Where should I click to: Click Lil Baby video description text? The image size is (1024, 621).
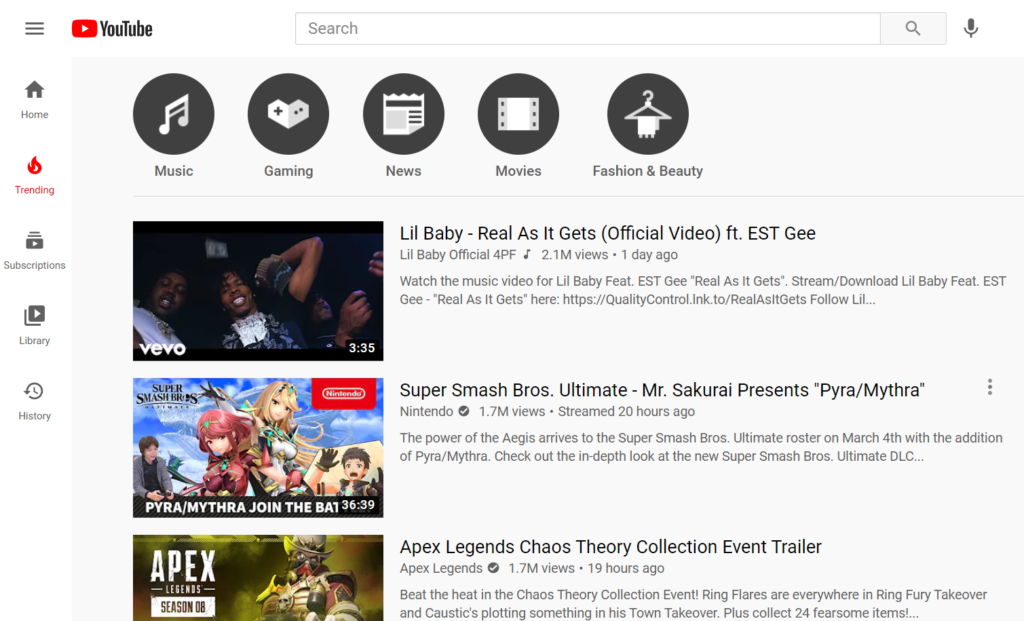click(703, 291)
